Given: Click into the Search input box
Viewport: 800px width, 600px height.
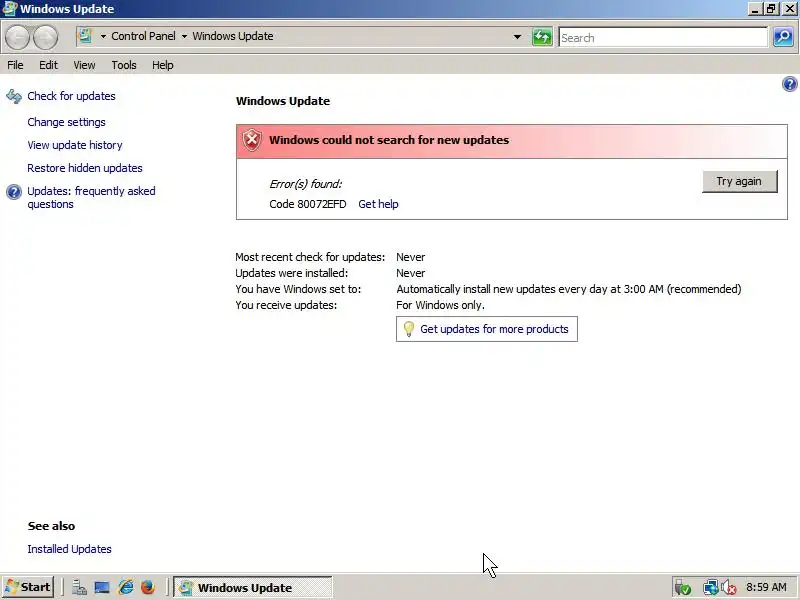Looking at the screenshot, I should 663,38.
